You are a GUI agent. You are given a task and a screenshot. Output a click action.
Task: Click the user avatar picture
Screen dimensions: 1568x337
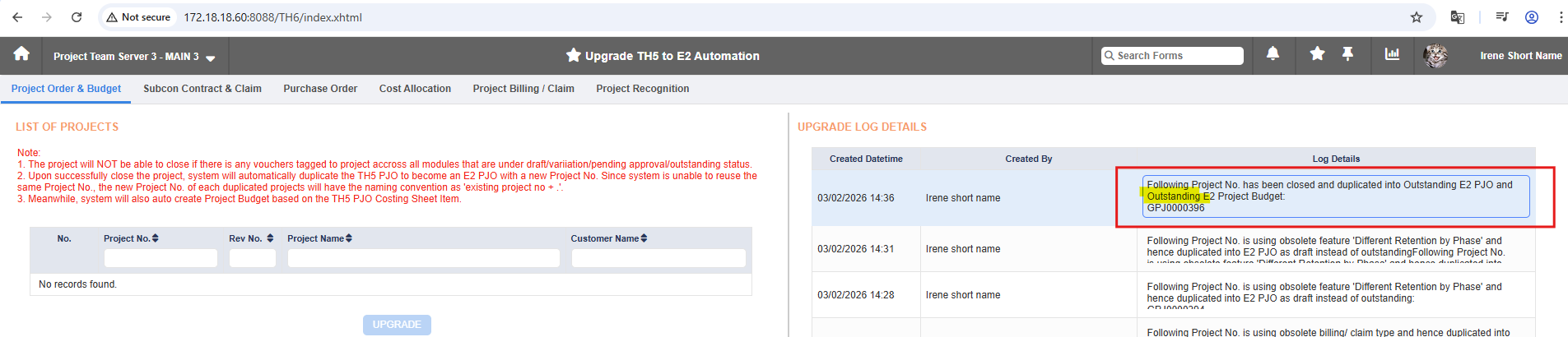click(x=1435, y=55)
